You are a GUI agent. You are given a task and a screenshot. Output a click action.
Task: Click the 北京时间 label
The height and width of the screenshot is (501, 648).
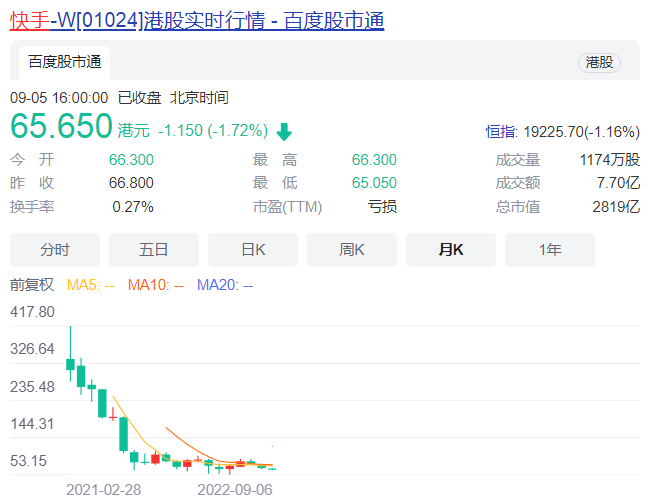pos(199,98)
